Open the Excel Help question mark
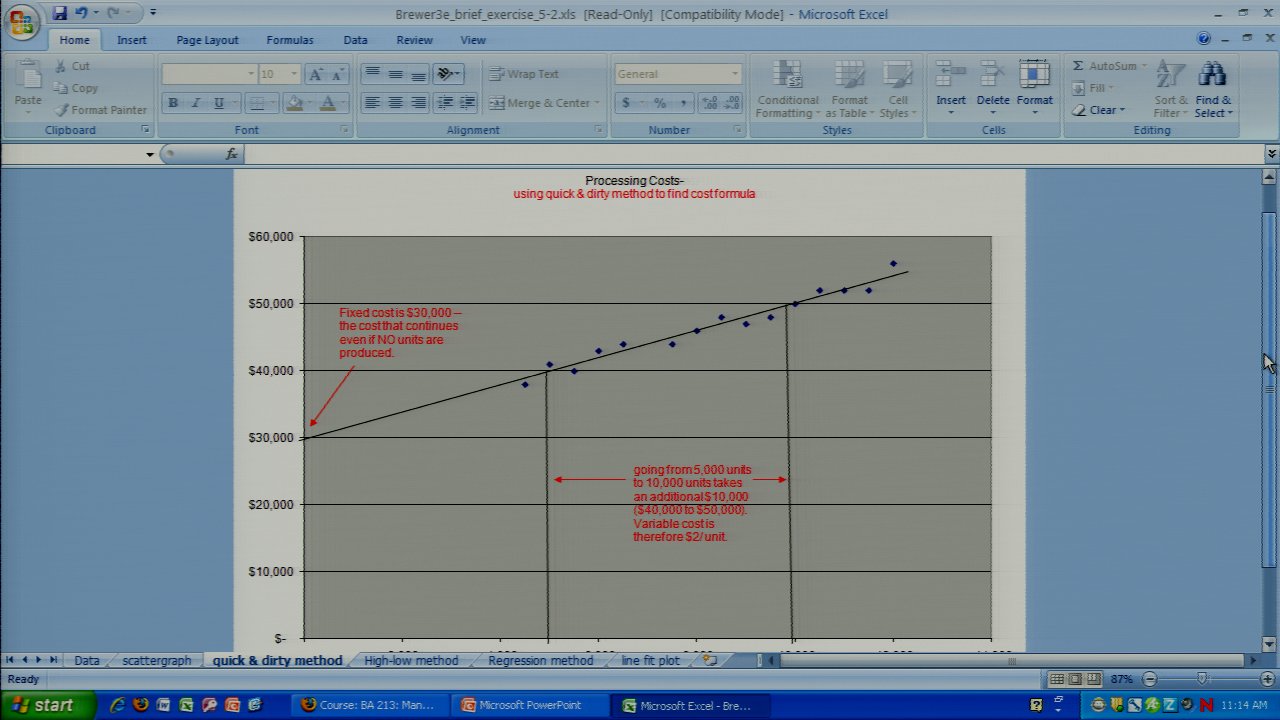The image size is (1280, 720). point(1204,39)
